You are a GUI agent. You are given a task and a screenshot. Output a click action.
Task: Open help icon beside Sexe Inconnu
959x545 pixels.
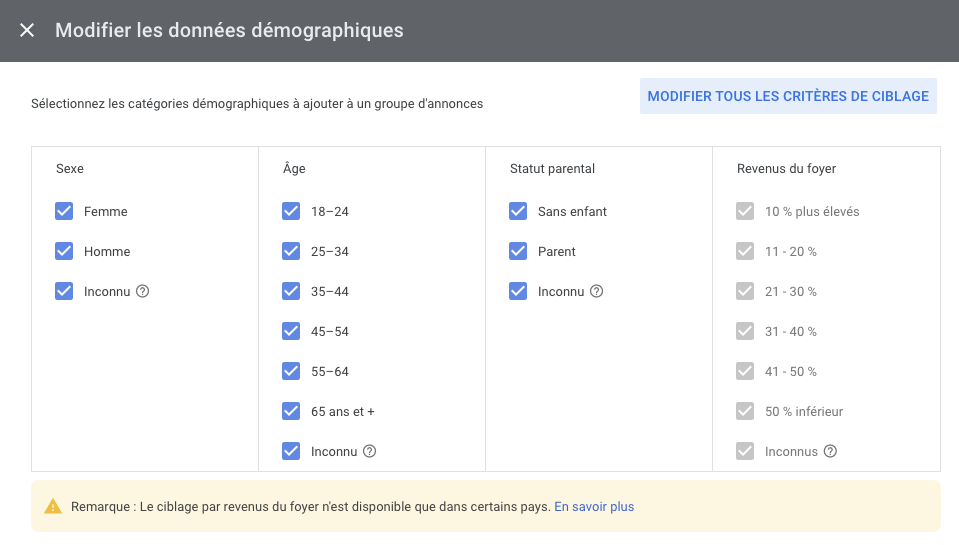click(143, 291)
